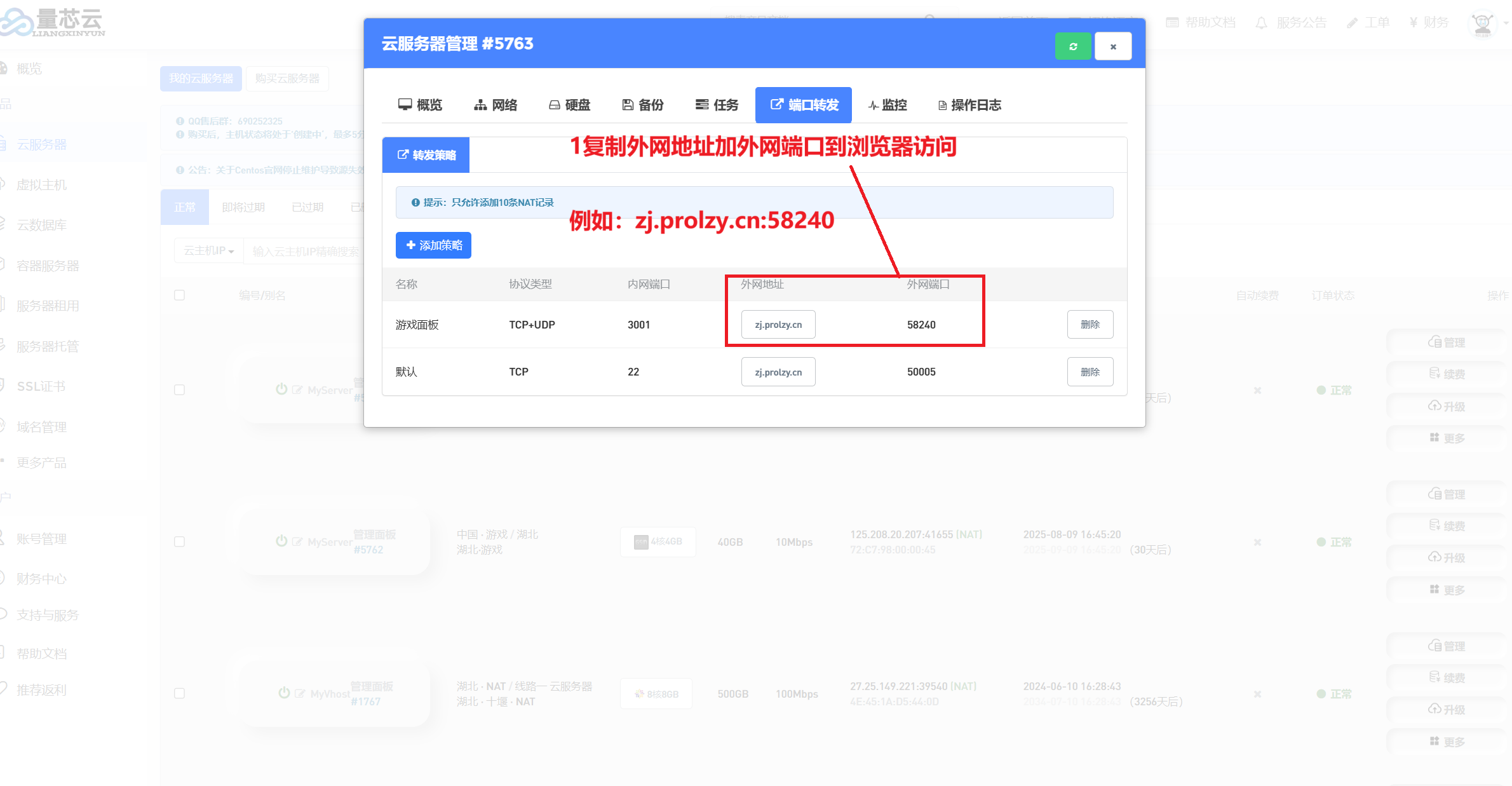Click the 添加策略 add policy button
This screenshot has height=786, width=1512.
[x=433, y=245]
